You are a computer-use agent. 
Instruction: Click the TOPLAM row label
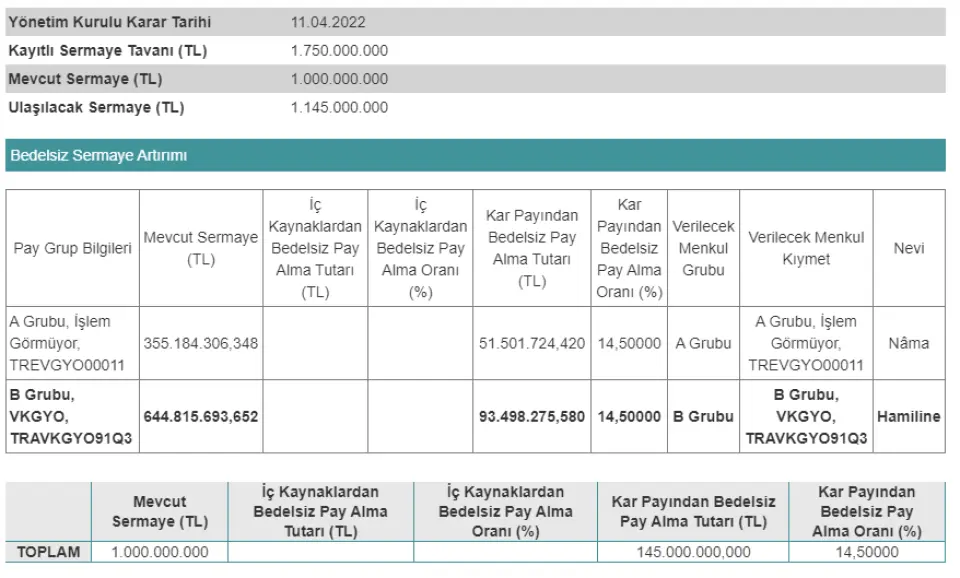pyautogui.click(x=49, y=552)
